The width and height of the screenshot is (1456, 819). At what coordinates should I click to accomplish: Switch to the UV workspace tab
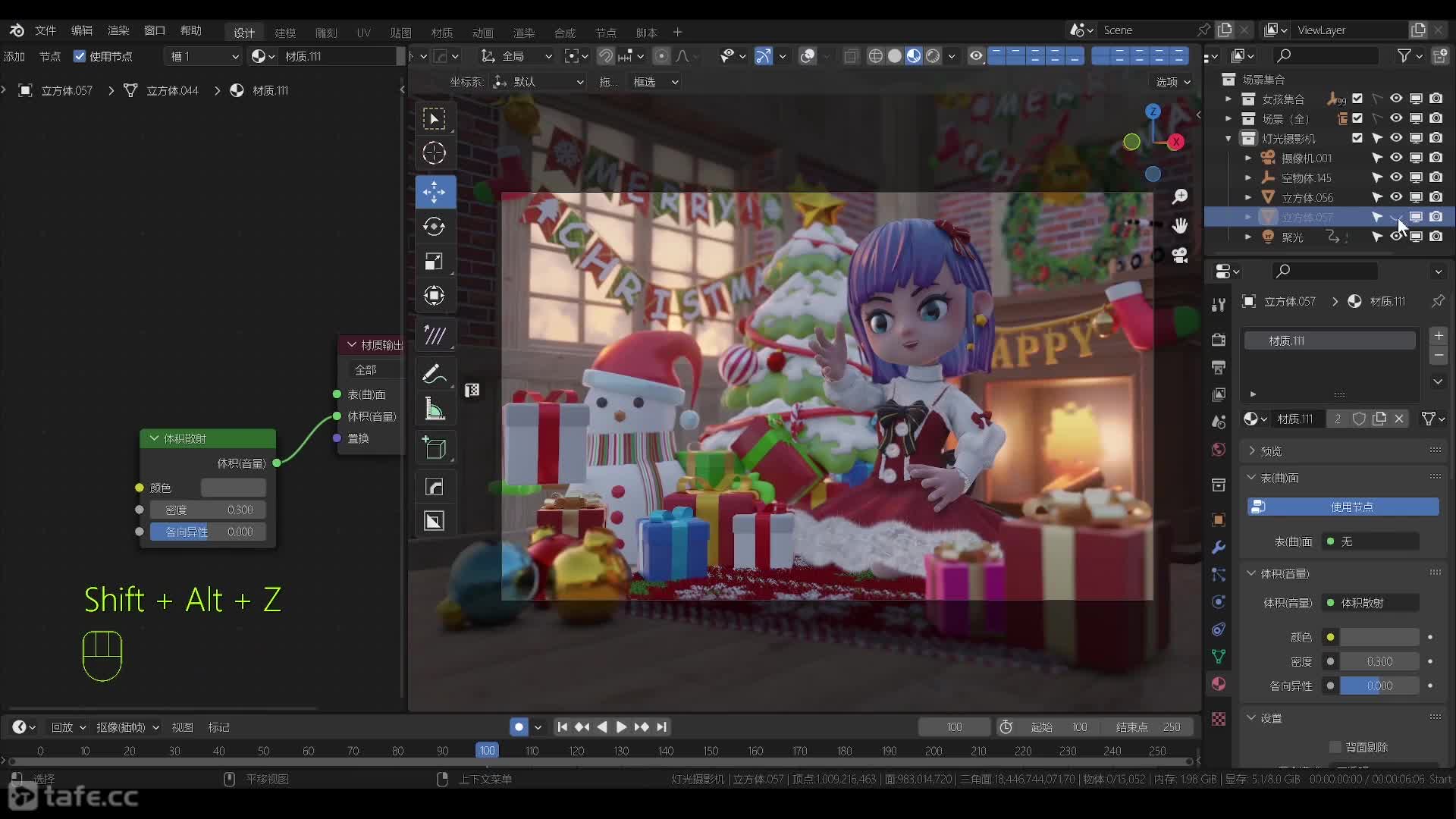coord(364,33)
